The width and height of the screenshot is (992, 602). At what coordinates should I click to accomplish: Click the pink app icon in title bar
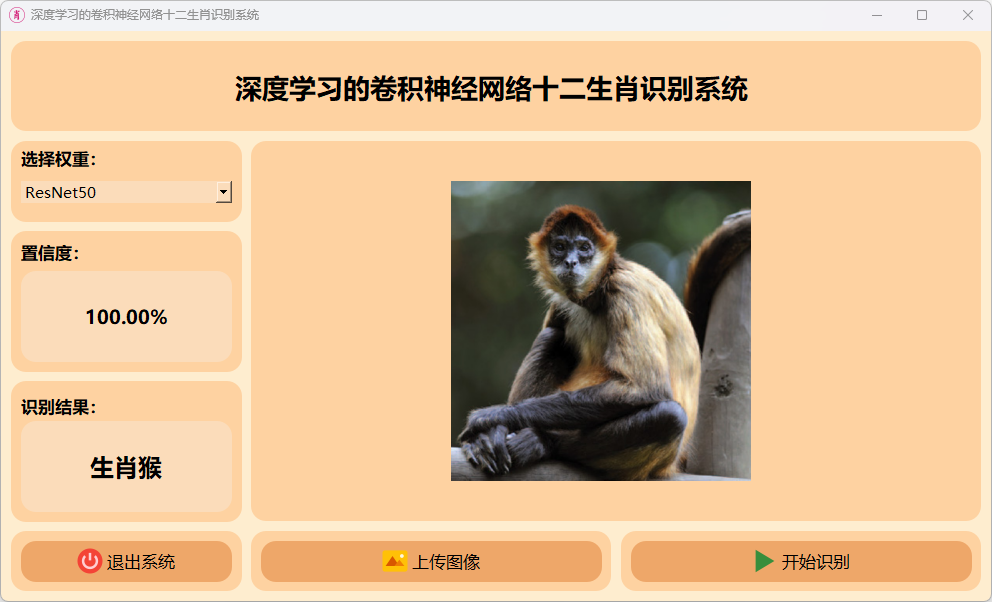(x=17, y=15)
